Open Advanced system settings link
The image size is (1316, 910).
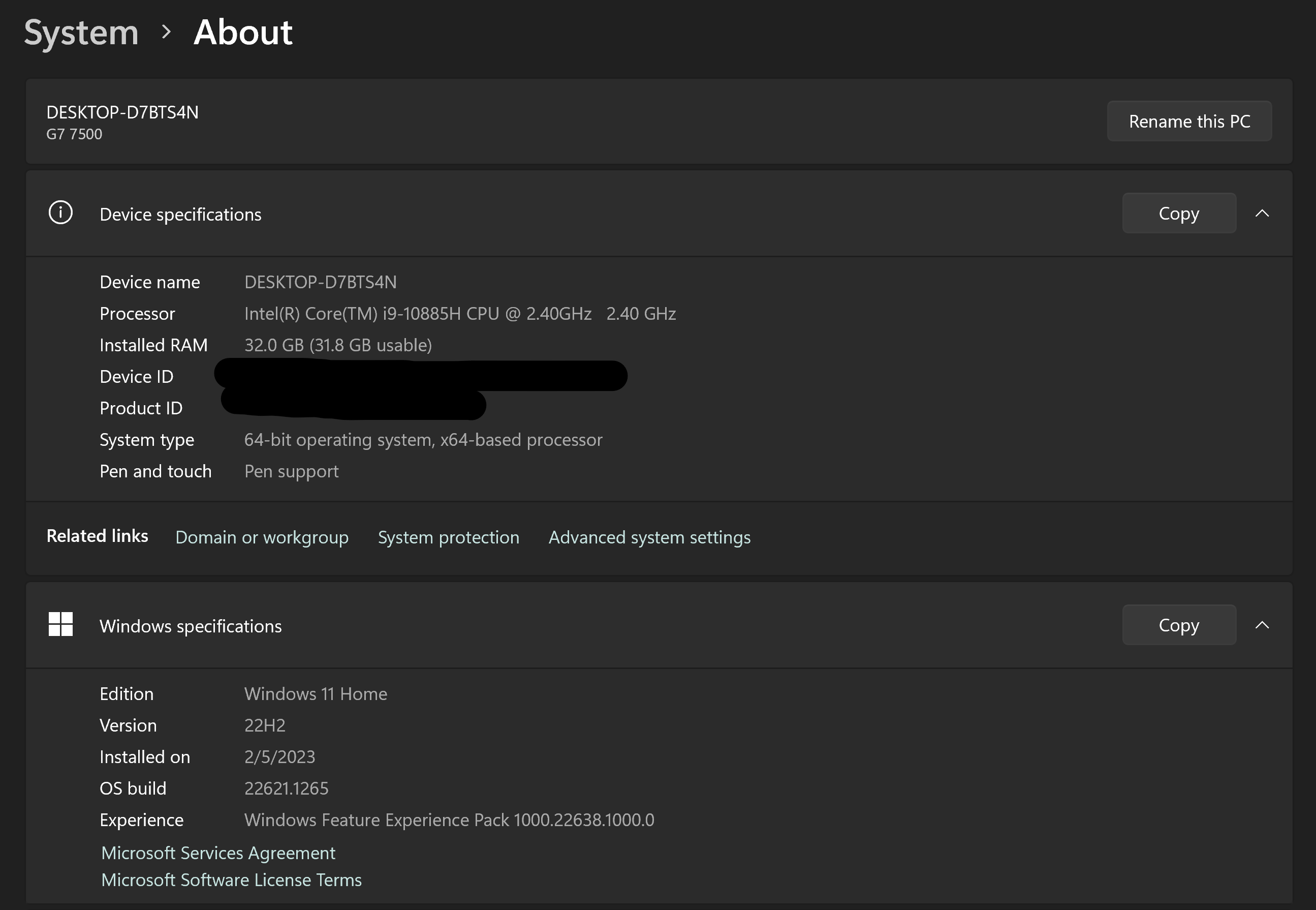click(649, 537)
